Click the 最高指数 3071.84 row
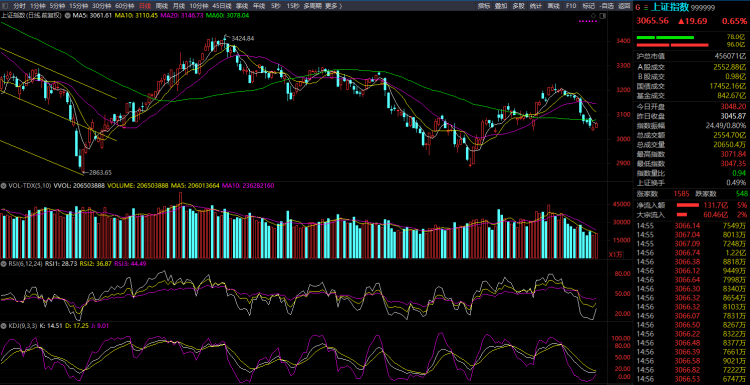The height and width of the screenshot is (385, 750). tap(691, 154)
